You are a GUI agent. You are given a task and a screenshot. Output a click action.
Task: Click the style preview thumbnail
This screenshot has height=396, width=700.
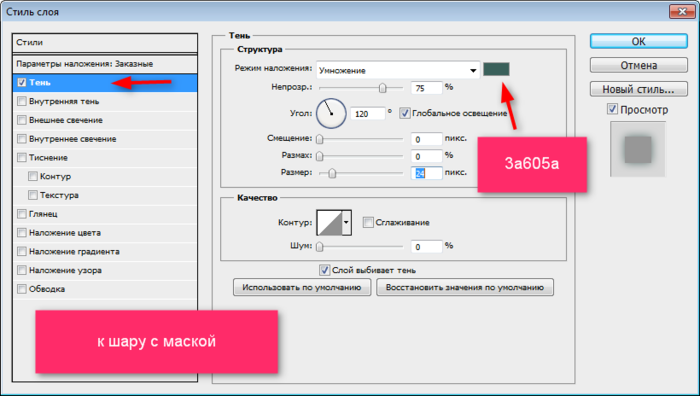(638, 149)
